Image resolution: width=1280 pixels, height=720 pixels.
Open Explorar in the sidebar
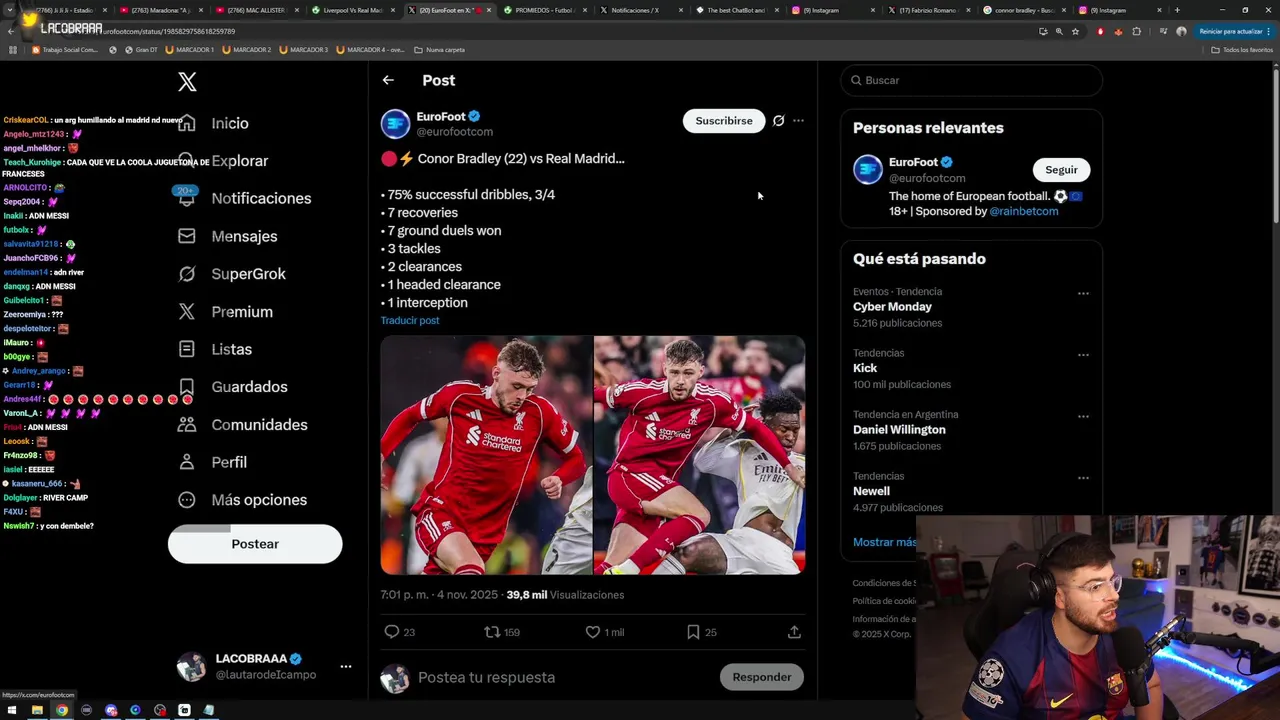(239, 161)
